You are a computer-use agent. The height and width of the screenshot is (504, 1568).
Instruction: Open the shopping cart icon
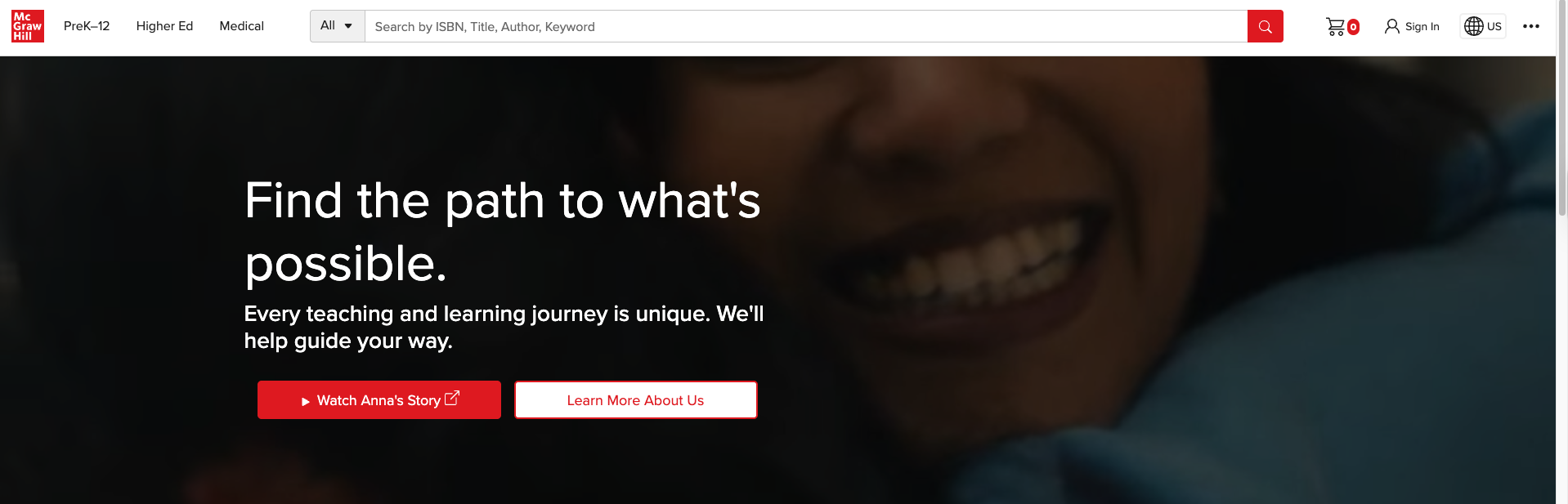click(x=1335, y=26)
